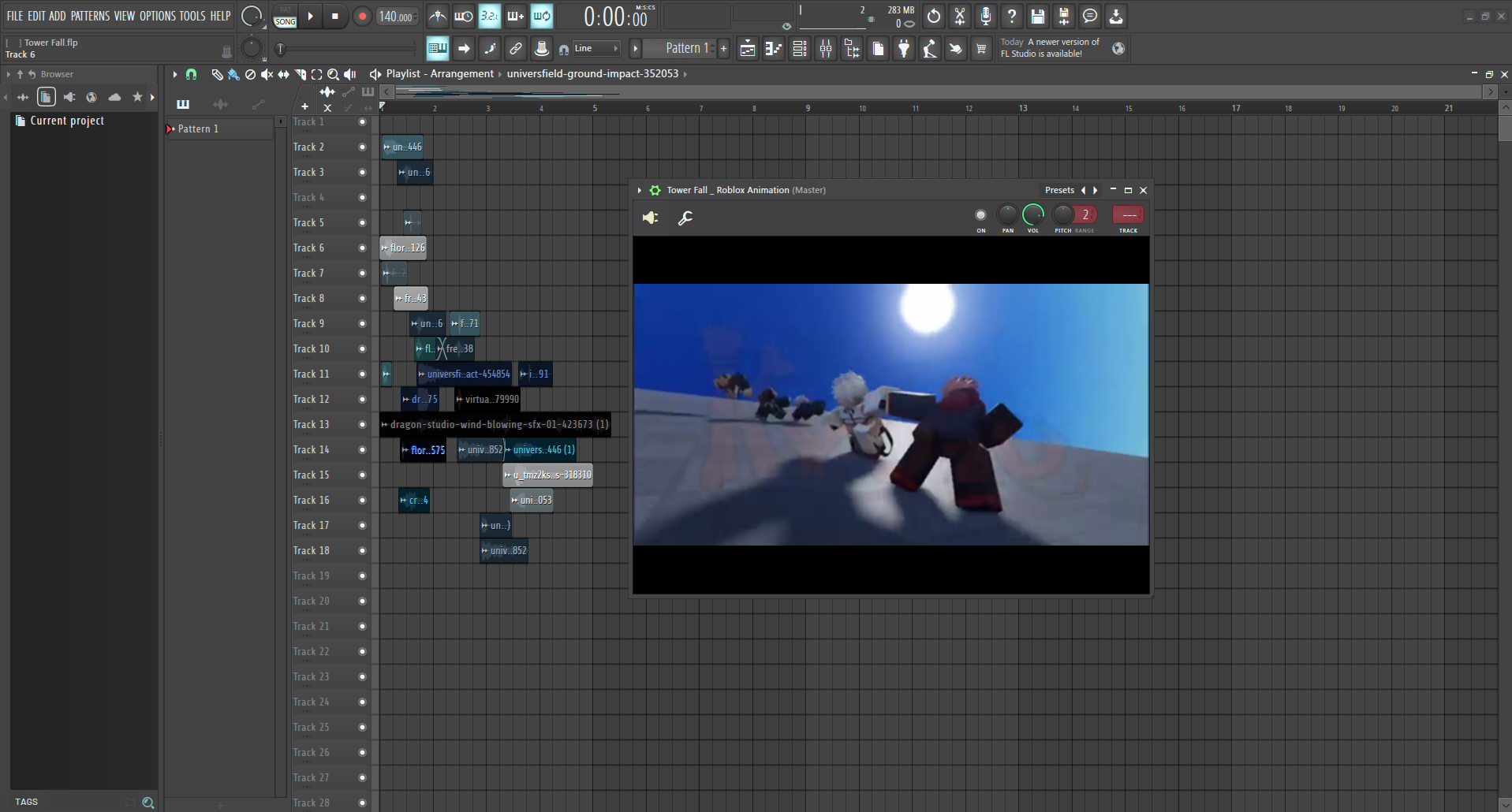Screen dimensions: 1512x812
Task: Click the plugin VOL knob
Action: (x=1032, y=214)
